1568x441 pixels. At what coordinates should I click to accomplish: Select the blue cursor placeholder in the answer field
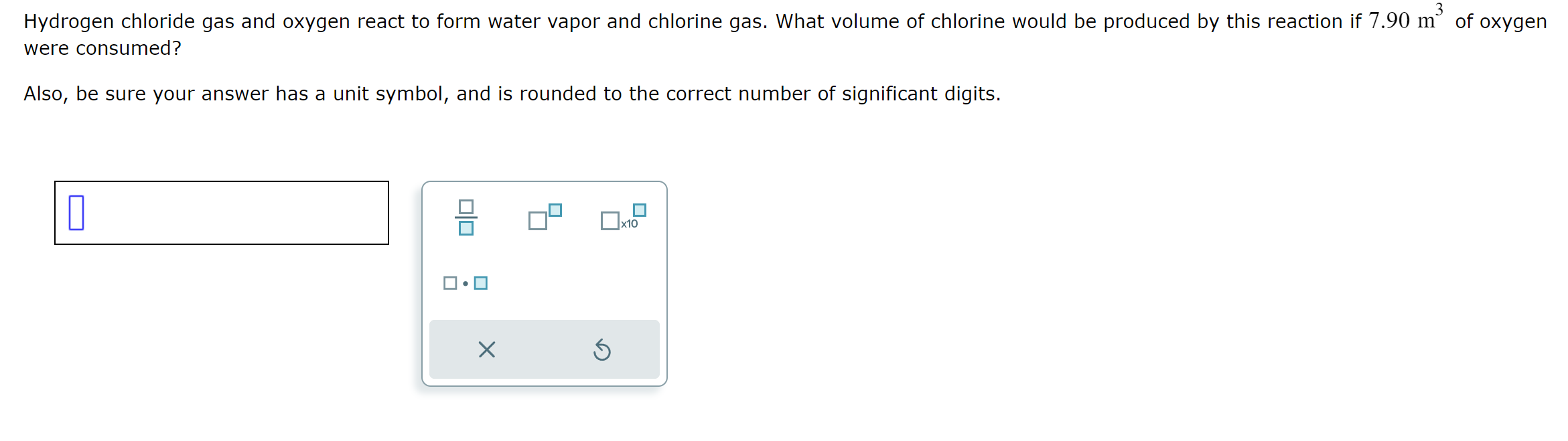coord(76,214)
